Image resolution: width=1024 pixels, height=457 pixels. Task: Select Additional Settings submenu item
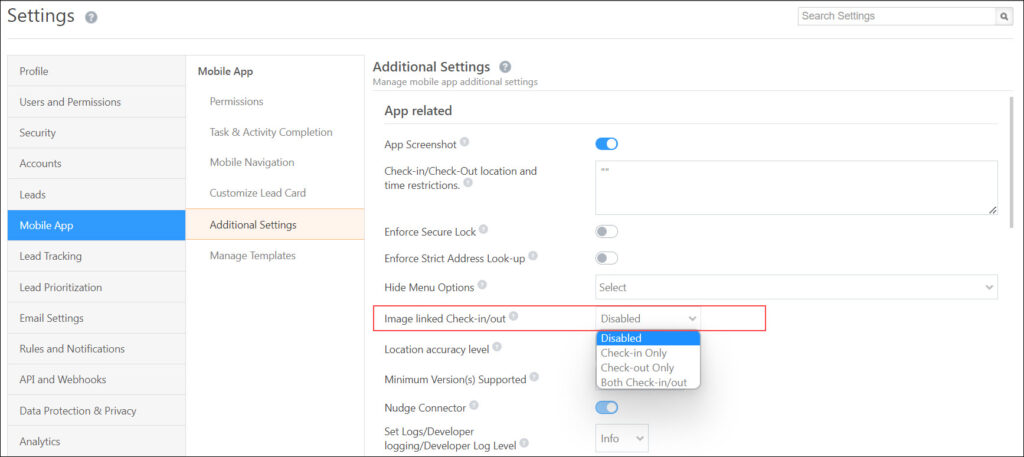tap(275, 225)
